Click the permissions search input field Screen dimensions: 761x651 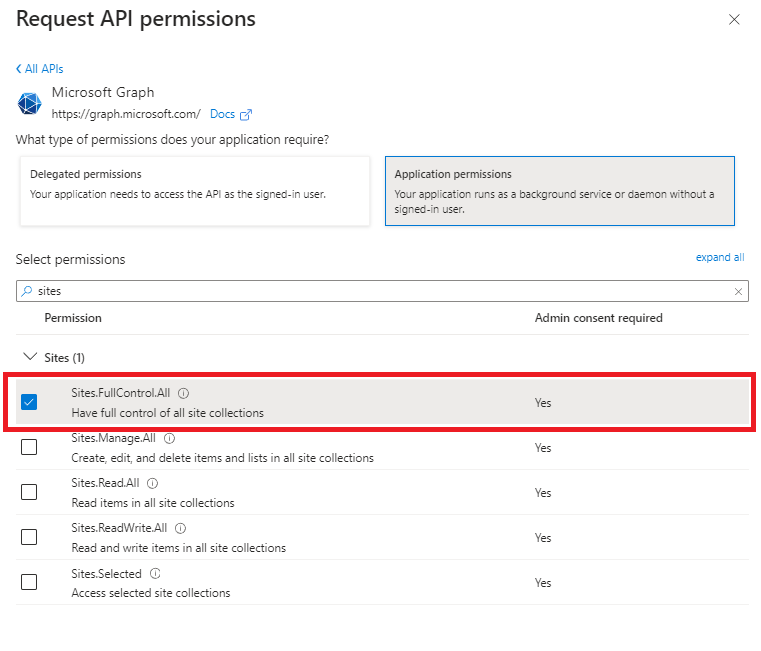point(380,291)
